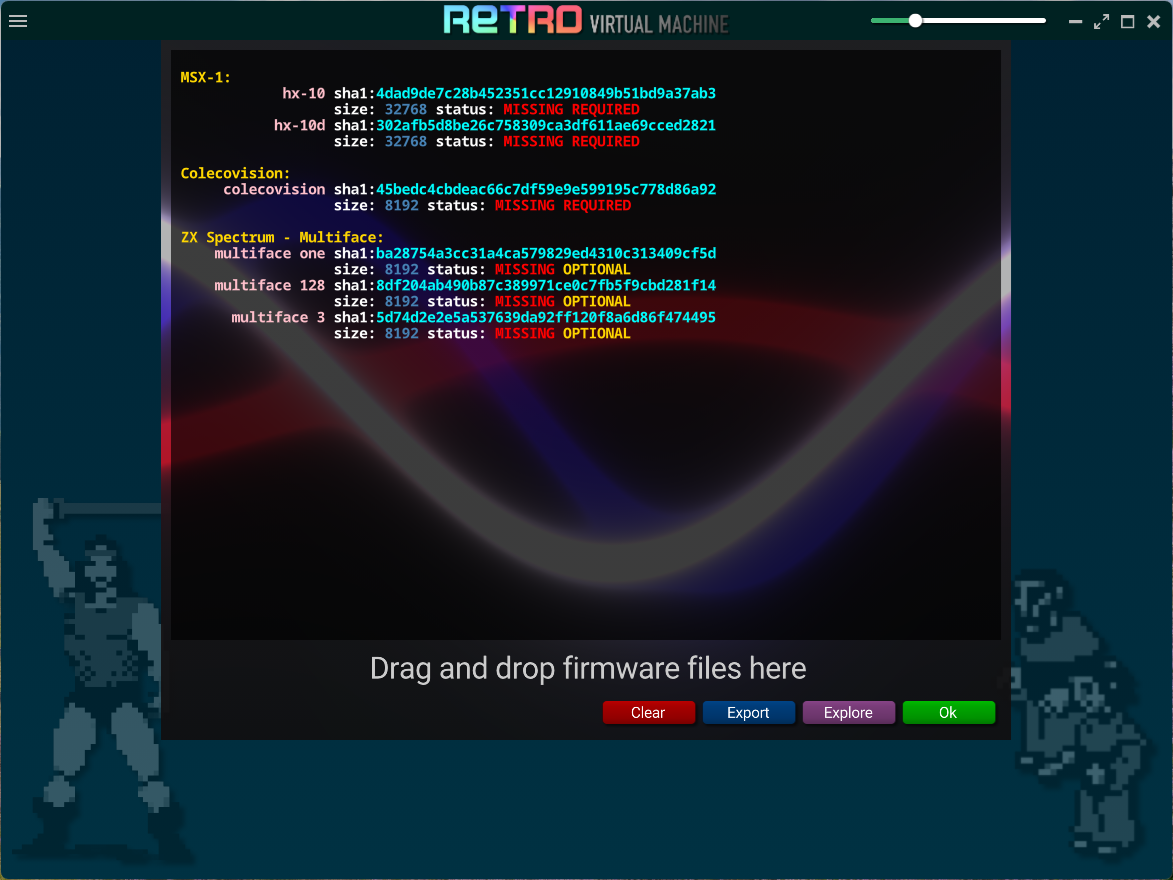The width and height of the screenshot is (1173, 880).
Task: Click the hx-10d sha1 hash starting 302afb5d
Action: (545, 125)
